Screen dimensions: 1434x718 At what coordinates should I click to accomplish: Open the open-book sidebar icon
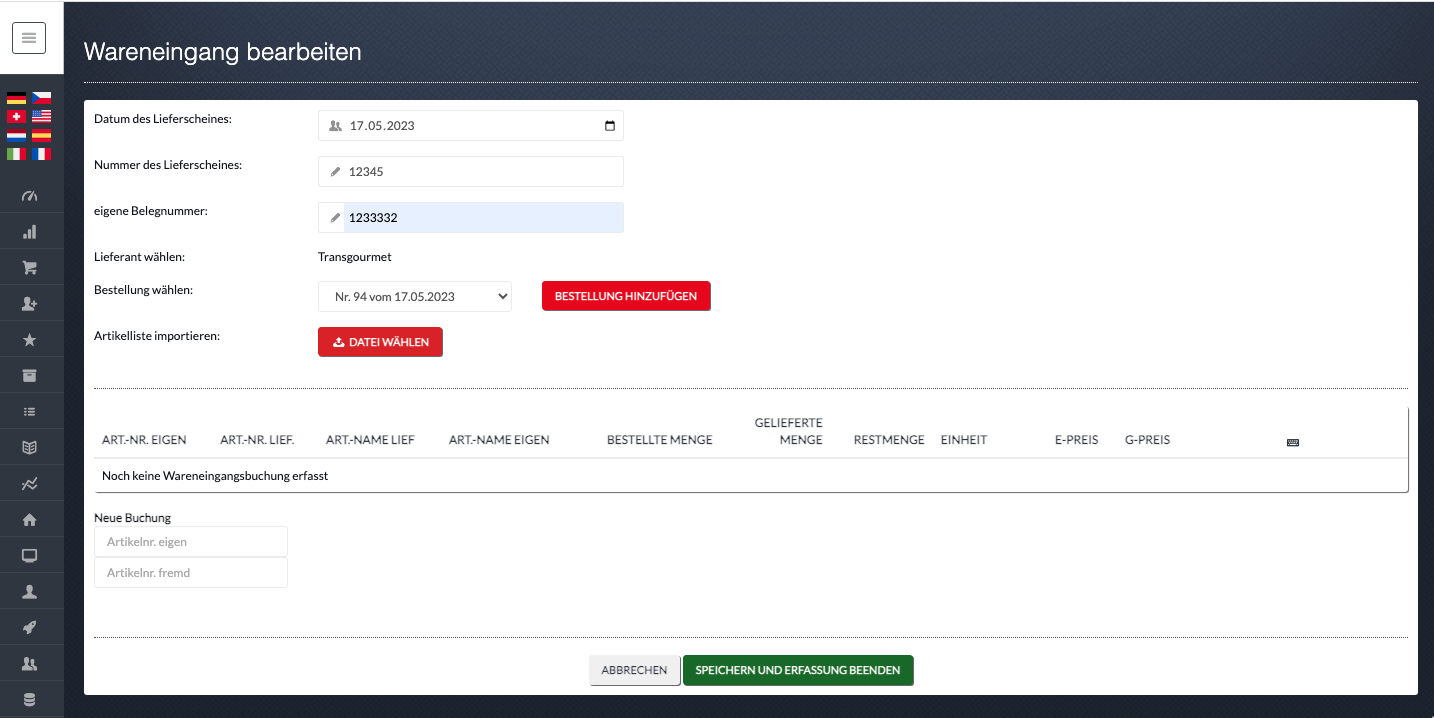tap(29, 447)
